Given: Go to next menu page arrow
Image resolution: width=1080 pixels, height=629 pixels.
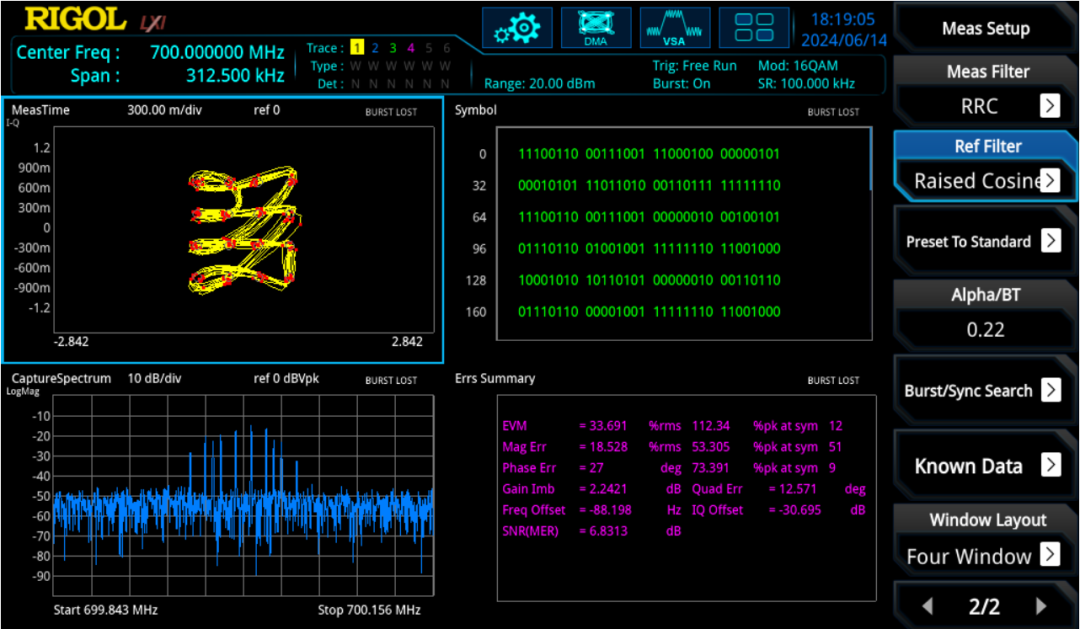Looking at the screenshot, I should click(1041, 606).
